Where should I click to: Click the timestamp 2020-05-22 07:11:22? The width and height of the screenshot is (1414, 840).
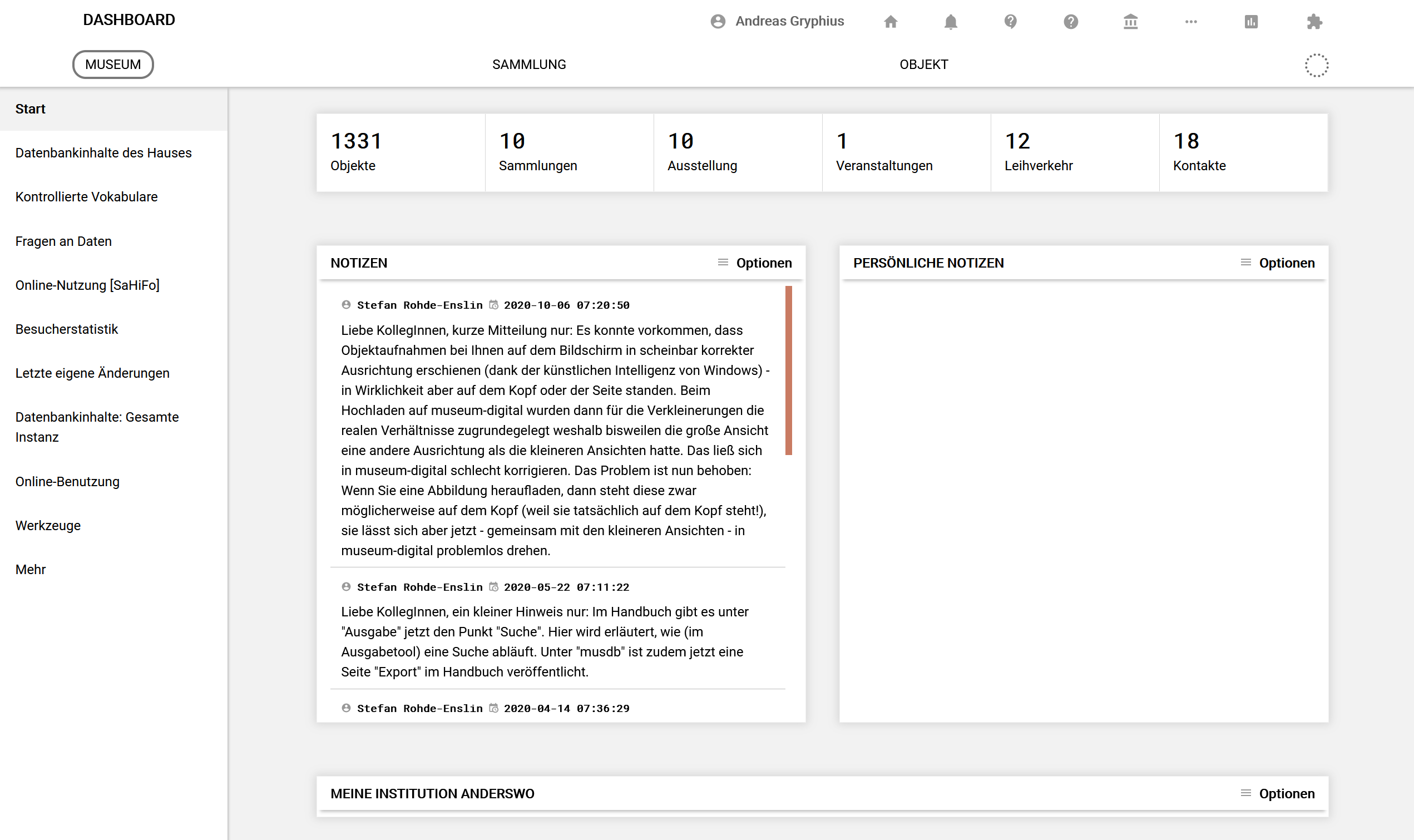coord(566,587)
